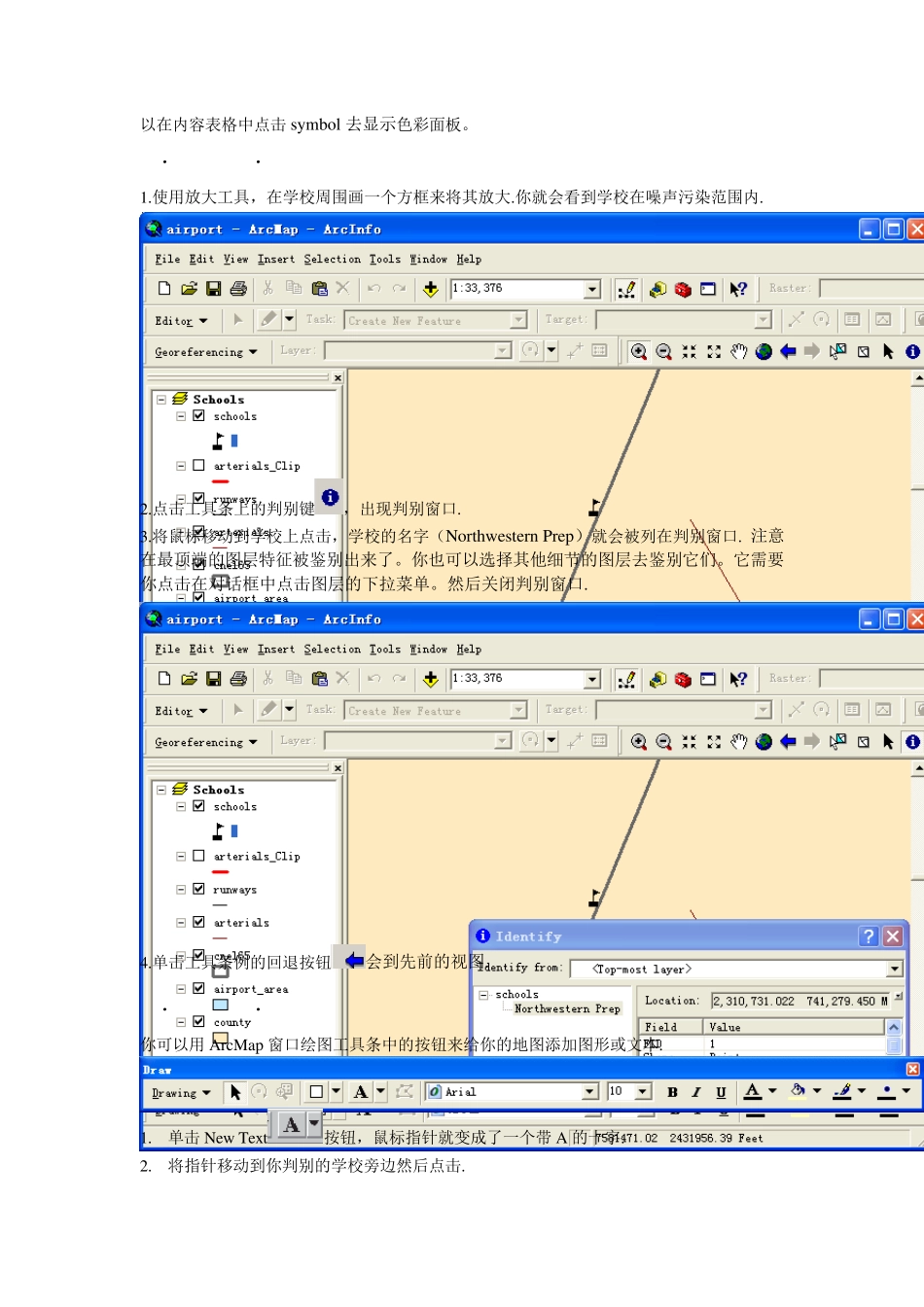Click Zoom In tool in ArcMap window with Identify dialog
This screenshot has height=1307, width=924.
point(638,741)
